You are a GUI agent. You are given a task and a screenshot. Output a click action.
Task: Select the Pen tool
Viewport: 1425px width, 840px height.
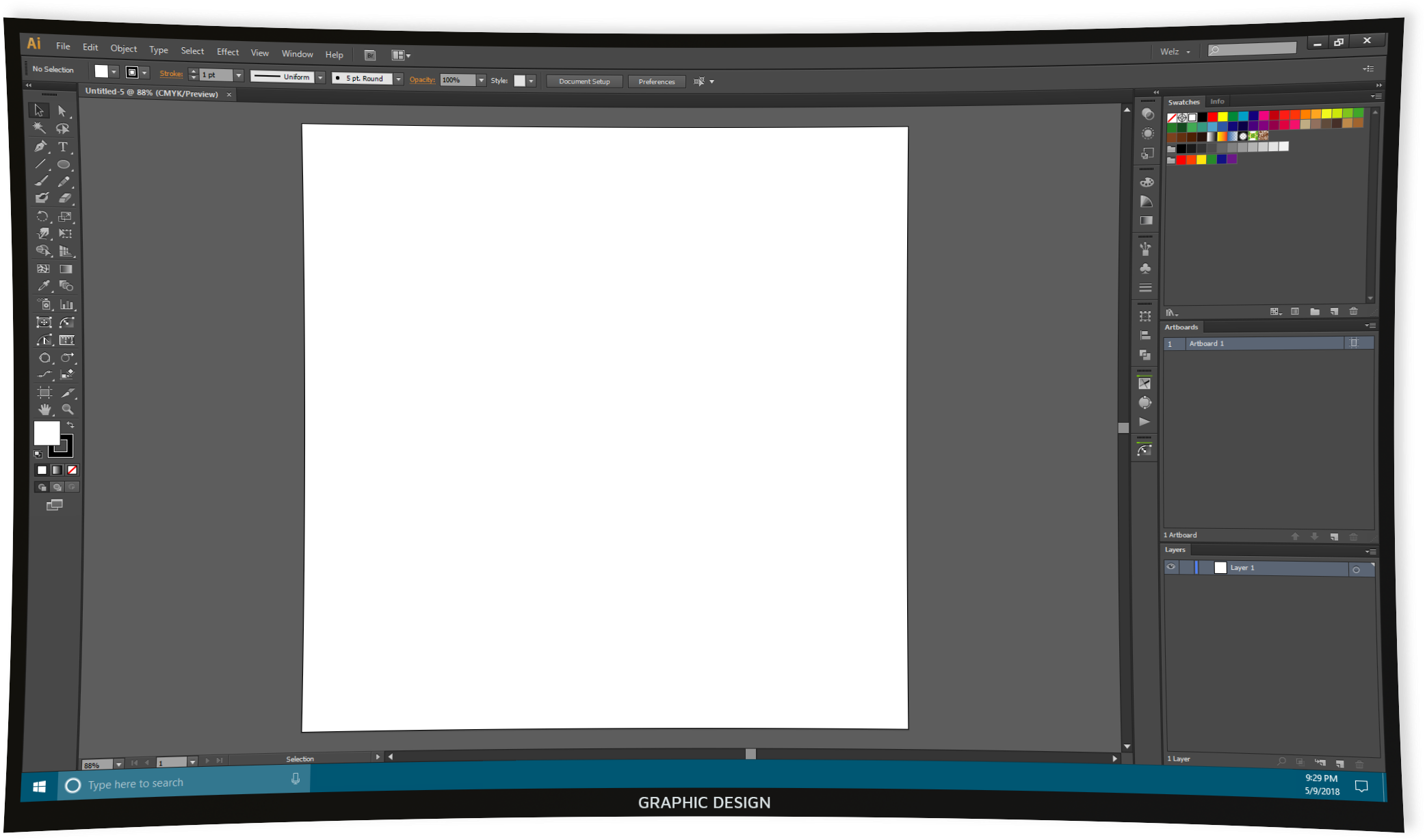(x=41, y=146)
